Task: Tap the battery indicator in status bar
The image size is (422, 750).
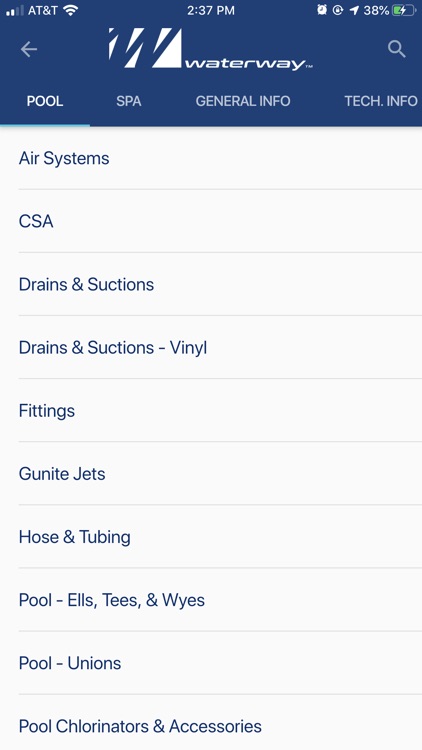Action: point(403,11)
